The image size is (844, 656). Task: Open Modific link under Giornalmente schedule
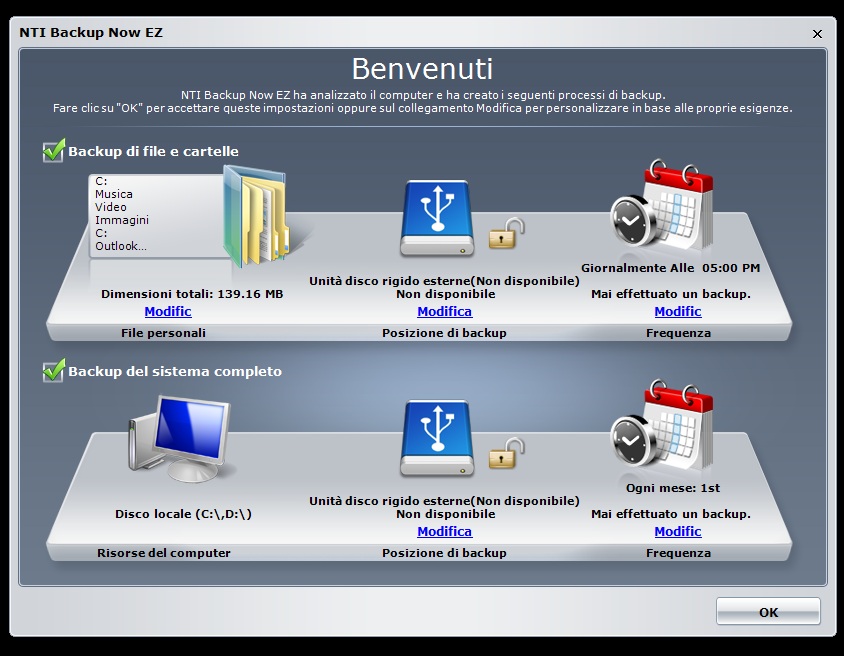[678, 312]
